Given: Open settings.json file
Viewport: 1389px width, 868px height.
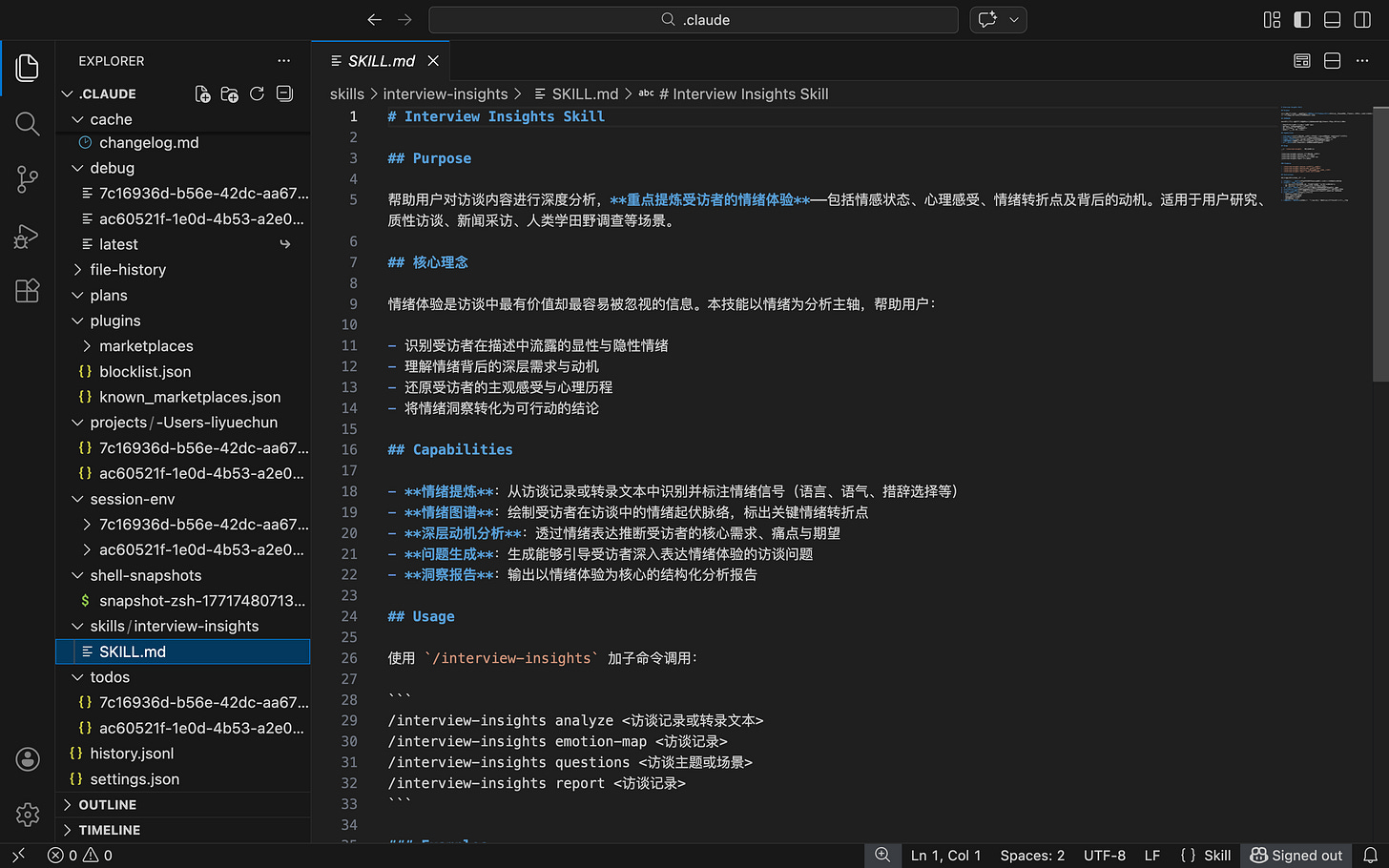Looking at the screenshot, I should click(135, 779).
